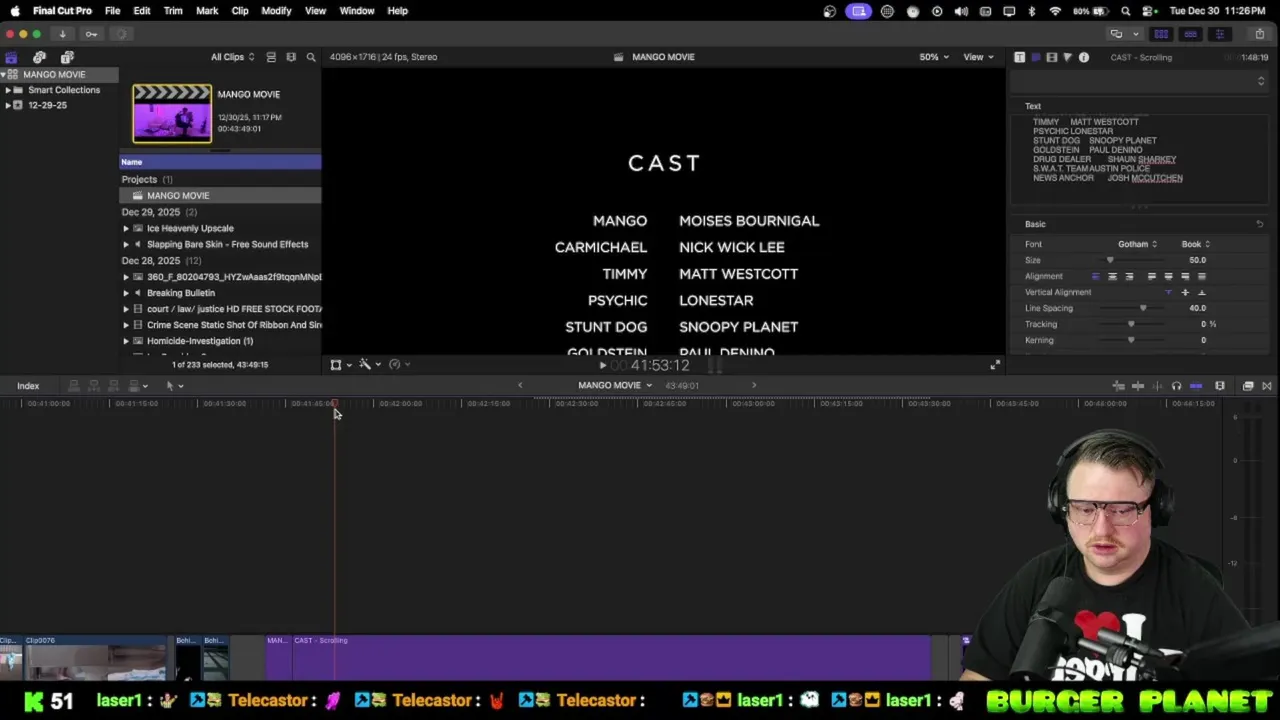Toggle the Inspector panel visibility

point(1219,34)
